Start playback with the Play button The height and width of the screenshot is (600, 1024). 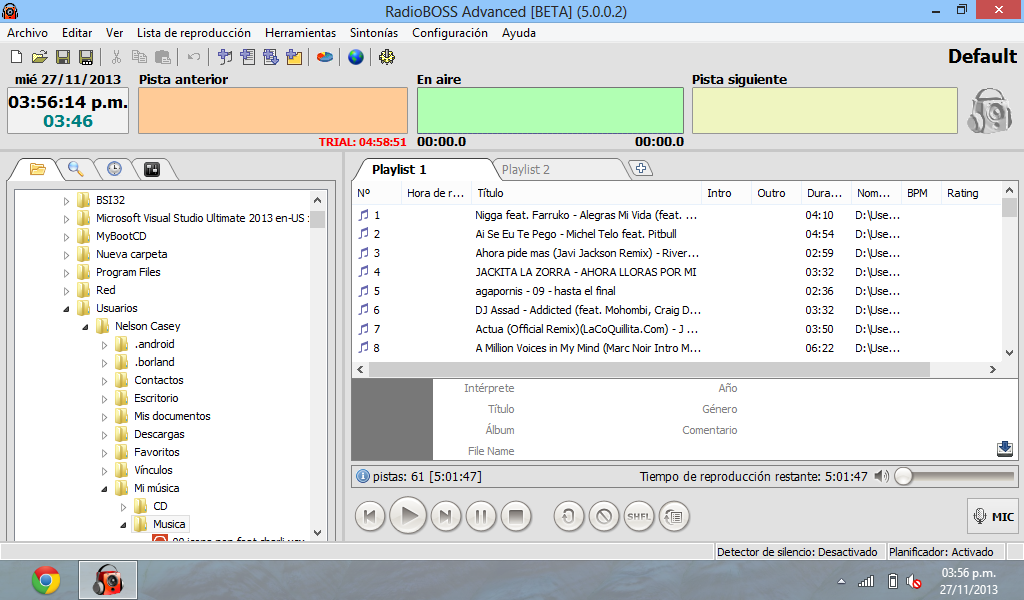(x=408, y=516)
